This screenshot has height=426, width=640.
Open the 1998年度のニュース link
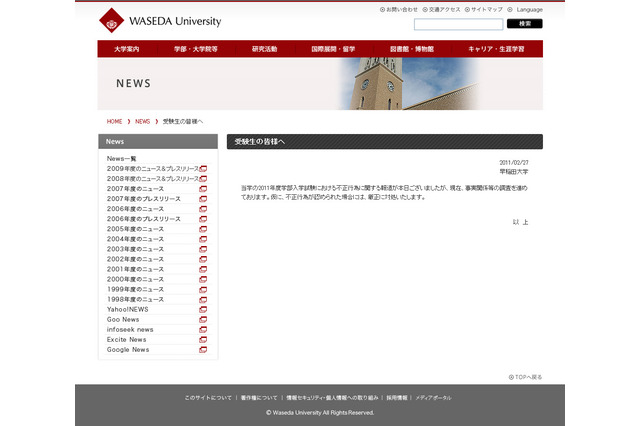click(136, 300)
